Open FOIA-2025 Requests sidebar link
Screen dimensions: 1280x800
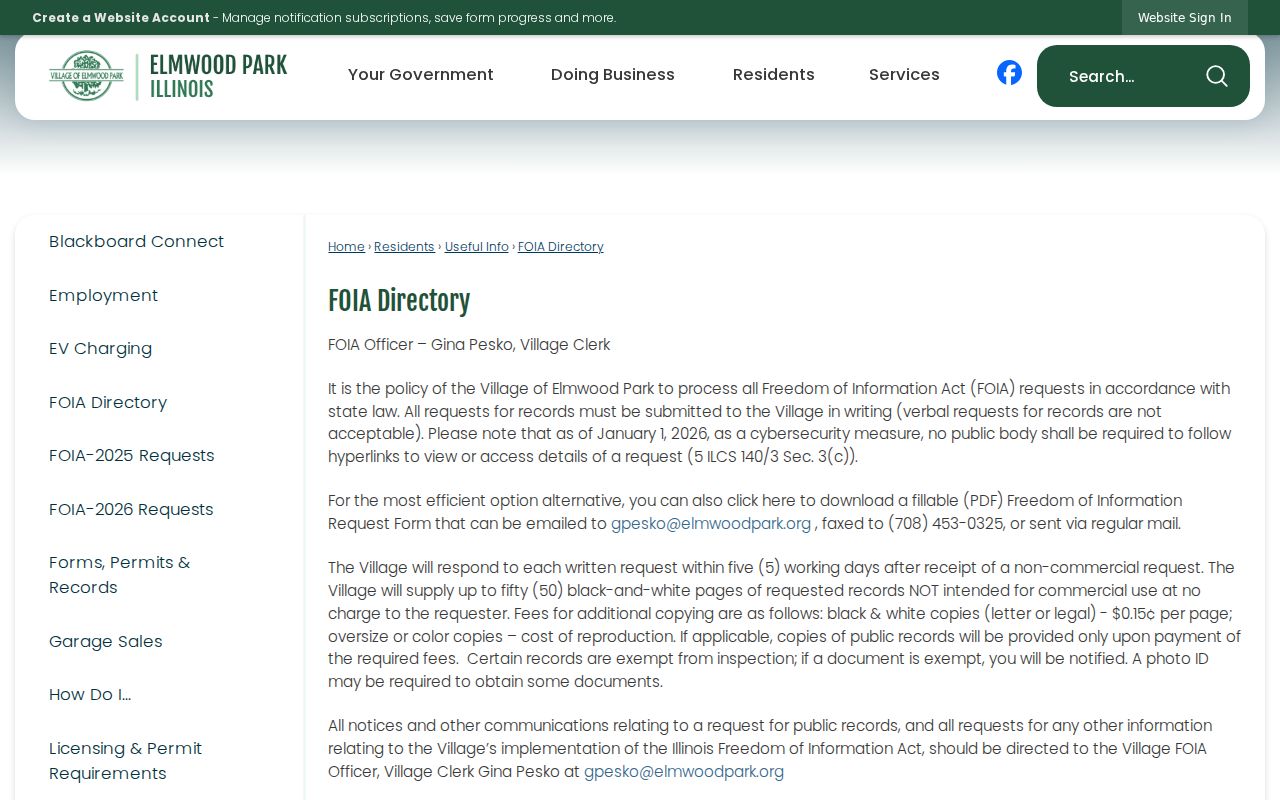tap(132, 456)
